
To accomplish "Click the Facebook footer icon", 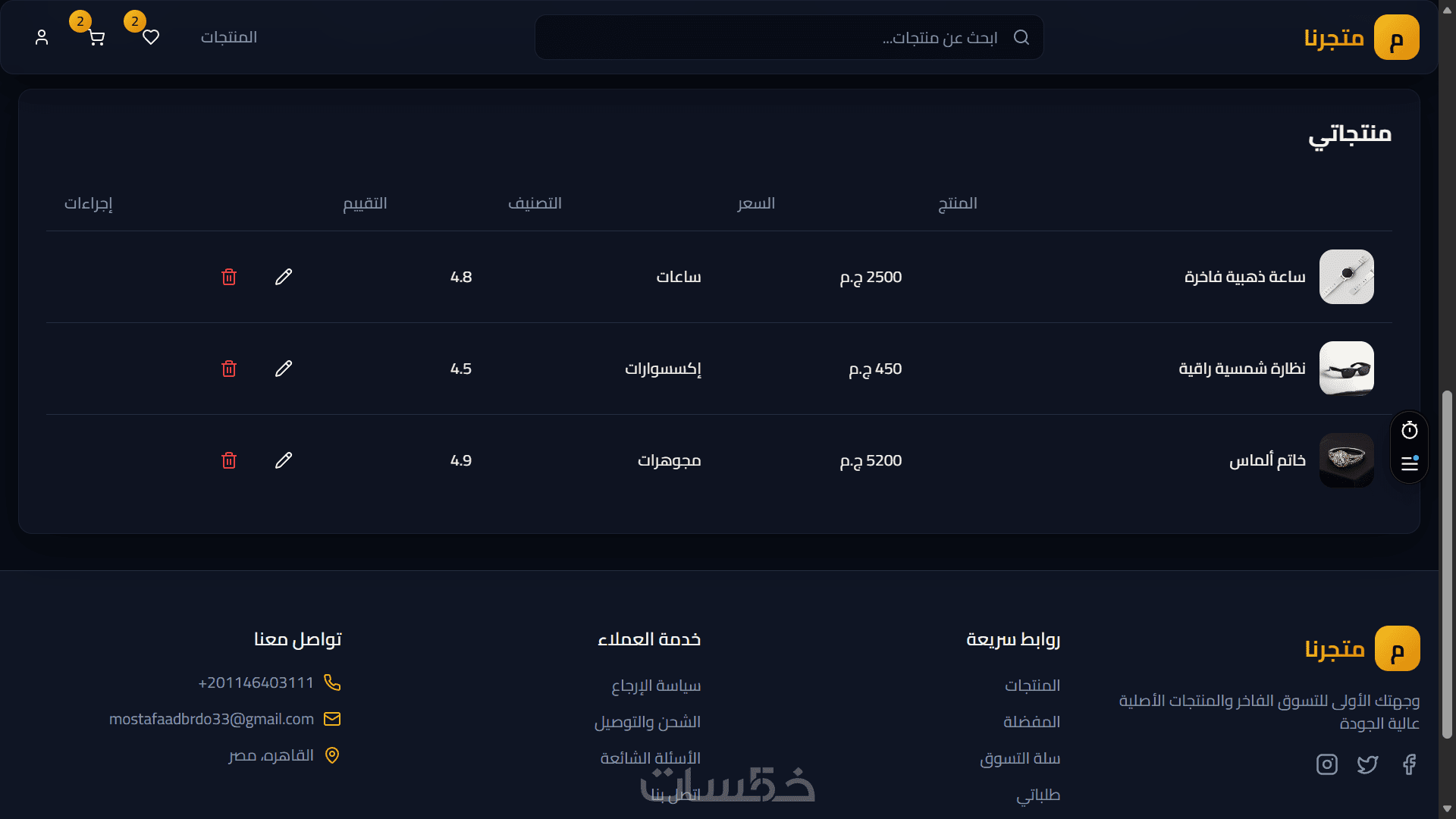I will [x=1409, y=764].
